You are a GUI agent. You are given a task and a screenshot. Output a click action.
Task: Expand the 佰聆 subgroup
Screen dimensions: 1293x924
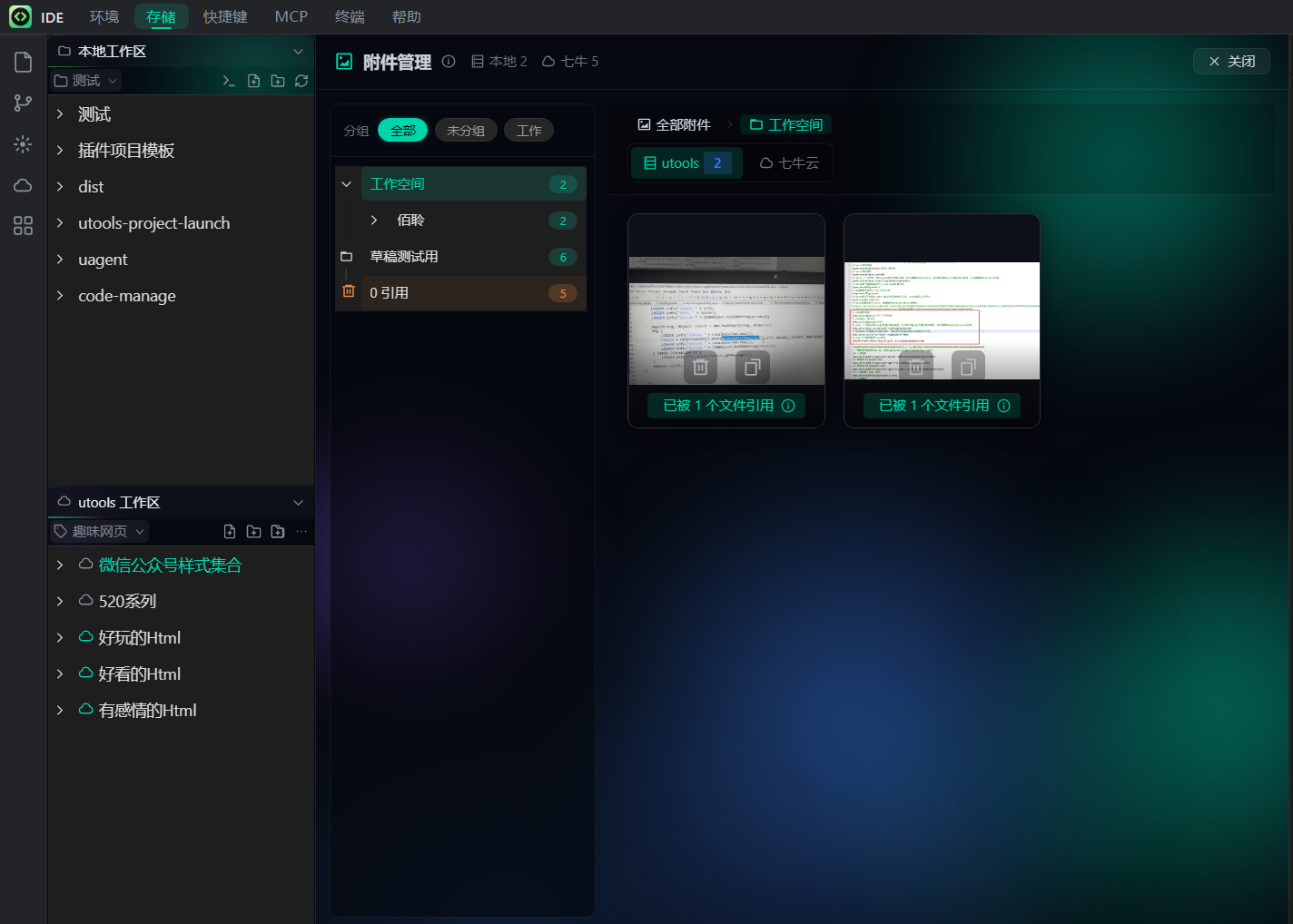coord(374,221)
